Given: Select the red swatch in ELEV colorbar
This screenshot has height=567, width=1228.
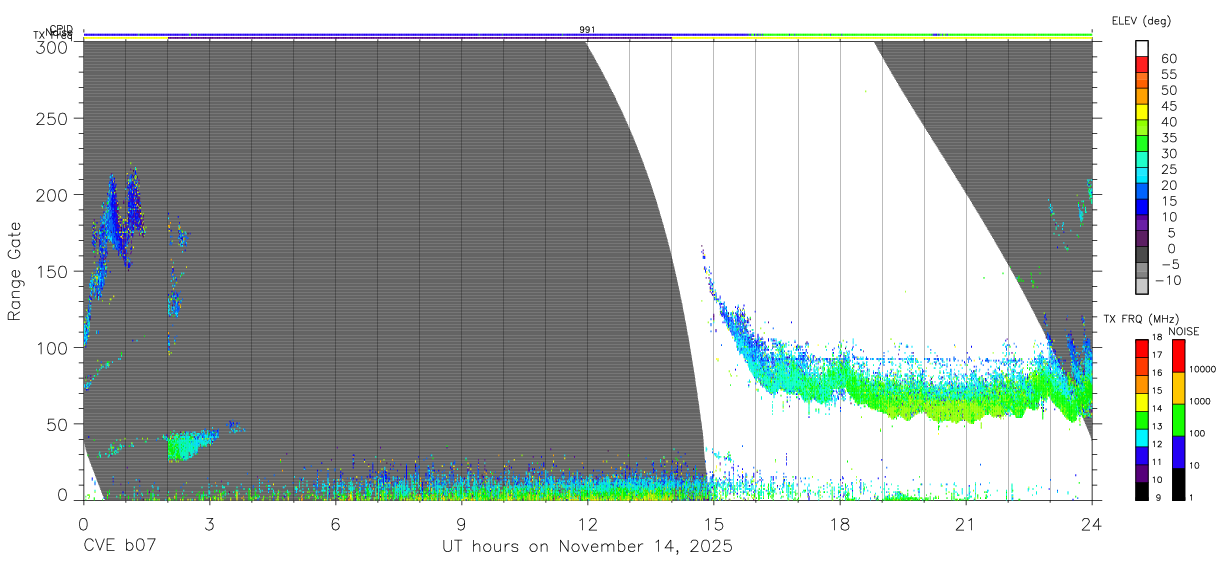Looking at the screenshot, I should 1142,64.
